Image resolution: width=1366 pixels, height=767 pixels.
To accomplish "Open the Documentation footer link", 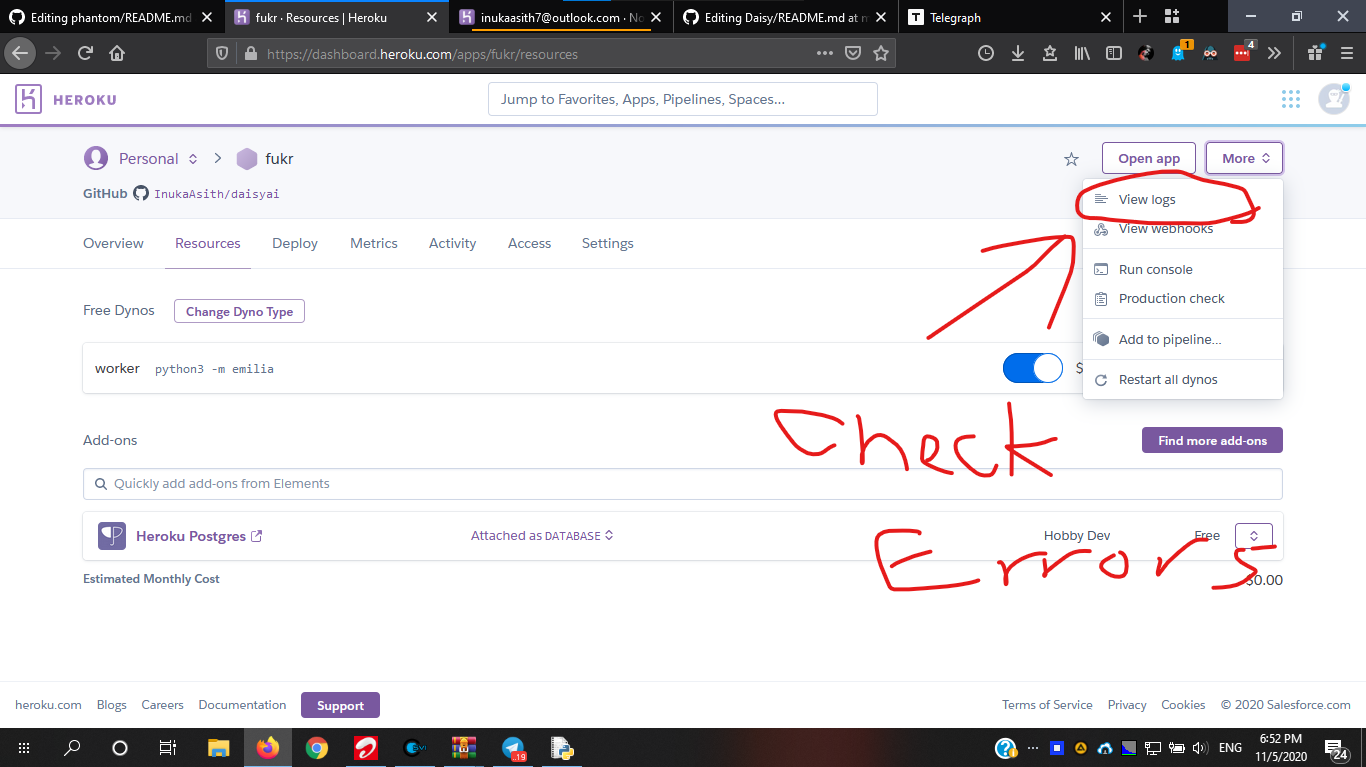I will 242,705.
